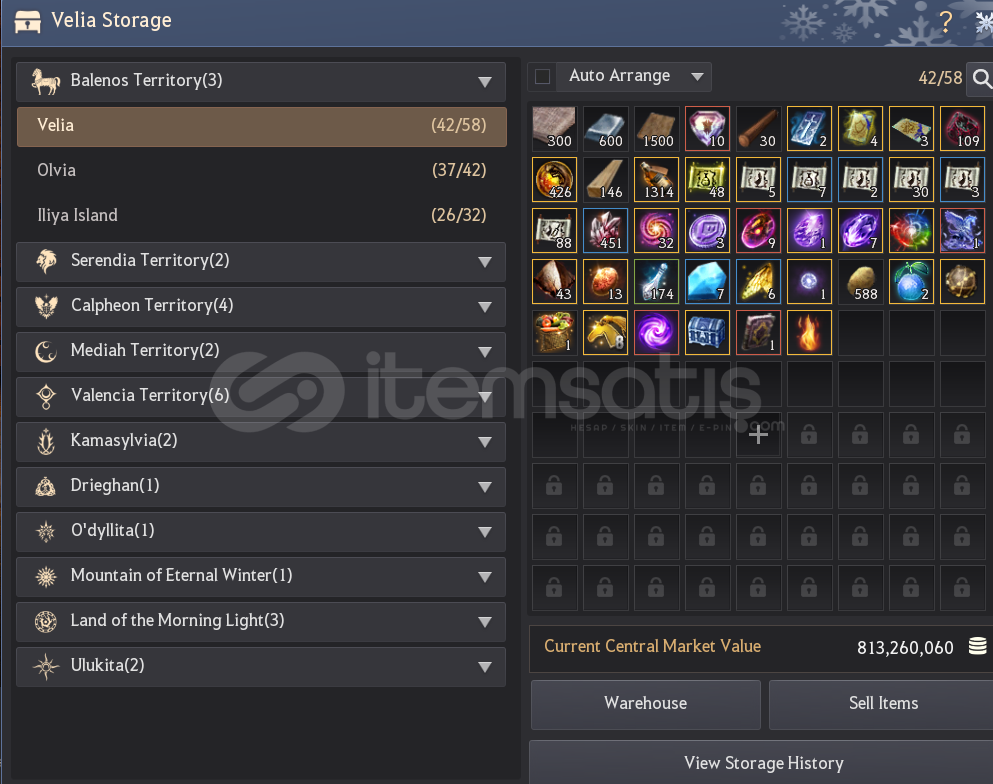Viewport: 993px width, 784px height.
Task: Open the Iliya Island storage entry
Action: point(261,215)
